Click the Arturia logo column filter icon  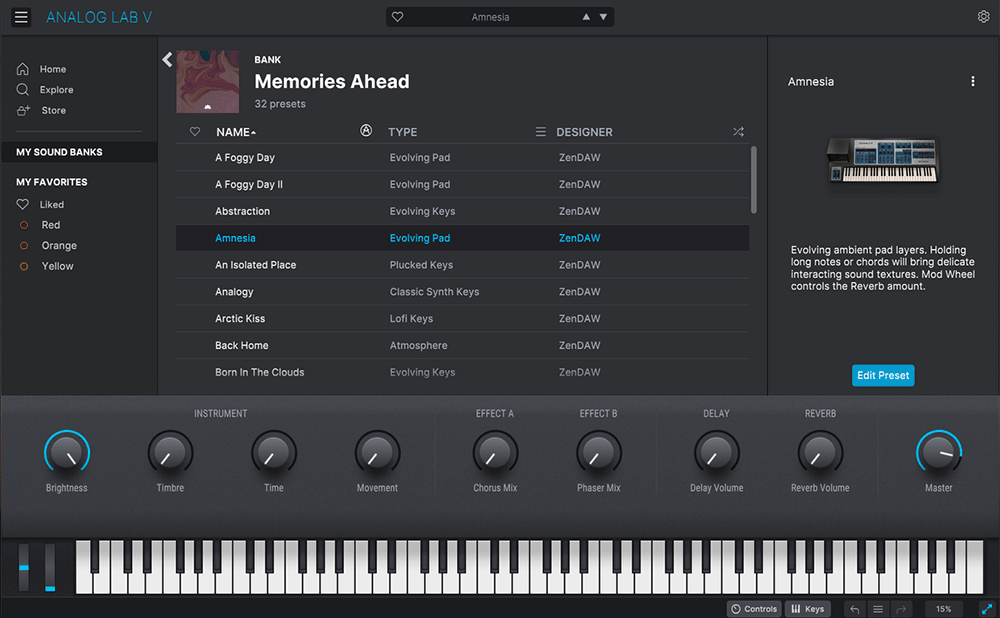(x=366, y=131)
